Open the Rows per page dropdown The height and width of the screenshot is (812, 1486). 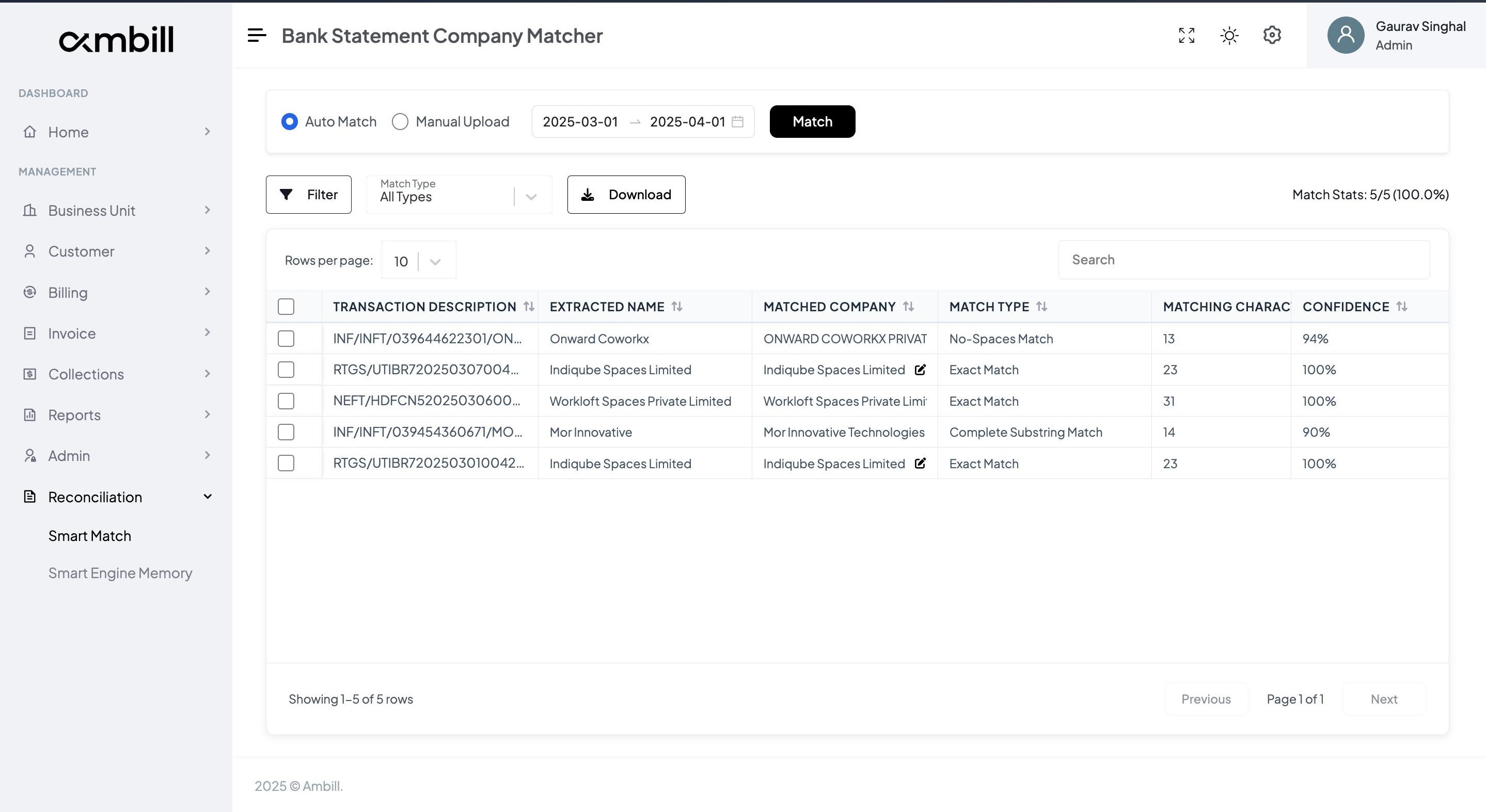[418, 260]
